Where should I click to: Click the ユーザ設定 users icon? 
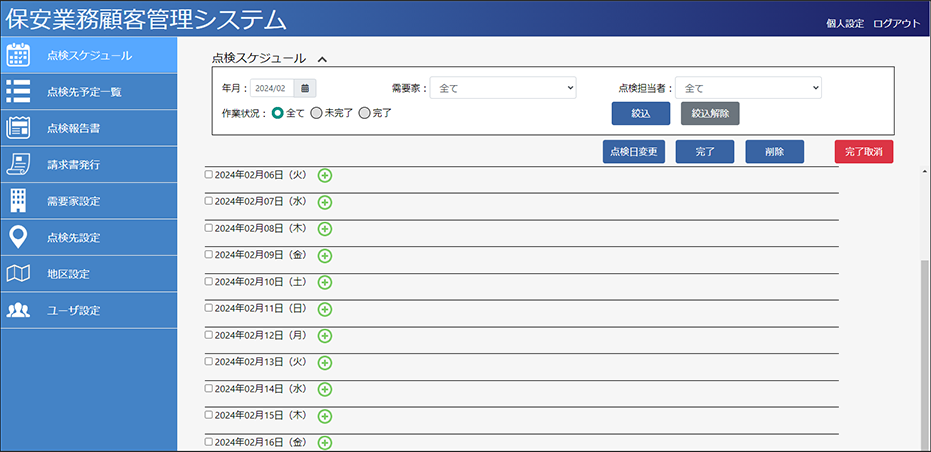coord(19,310)
